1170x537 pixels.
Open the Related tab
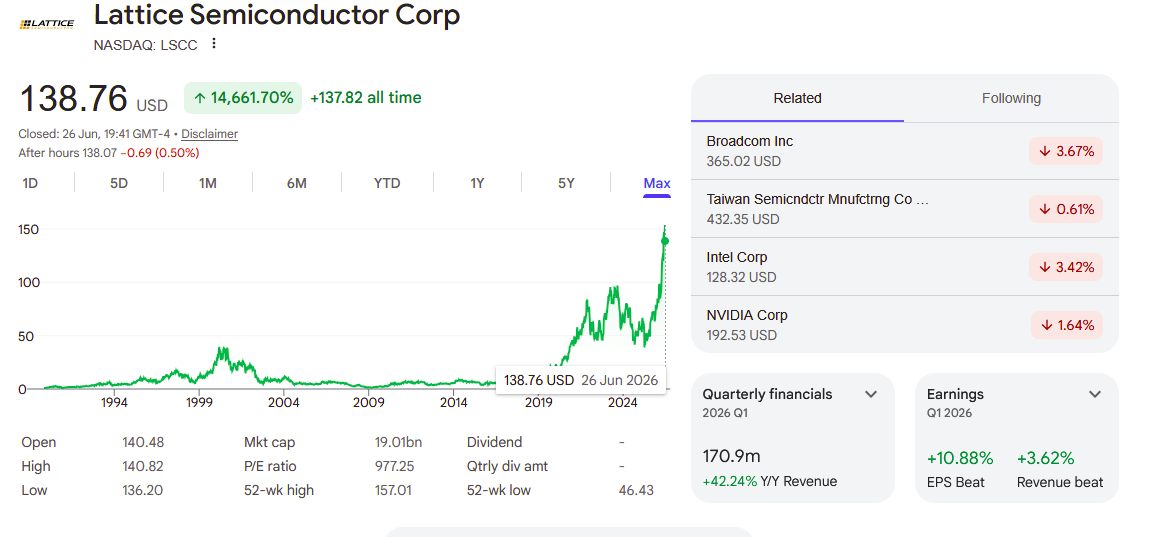(797, 98)
